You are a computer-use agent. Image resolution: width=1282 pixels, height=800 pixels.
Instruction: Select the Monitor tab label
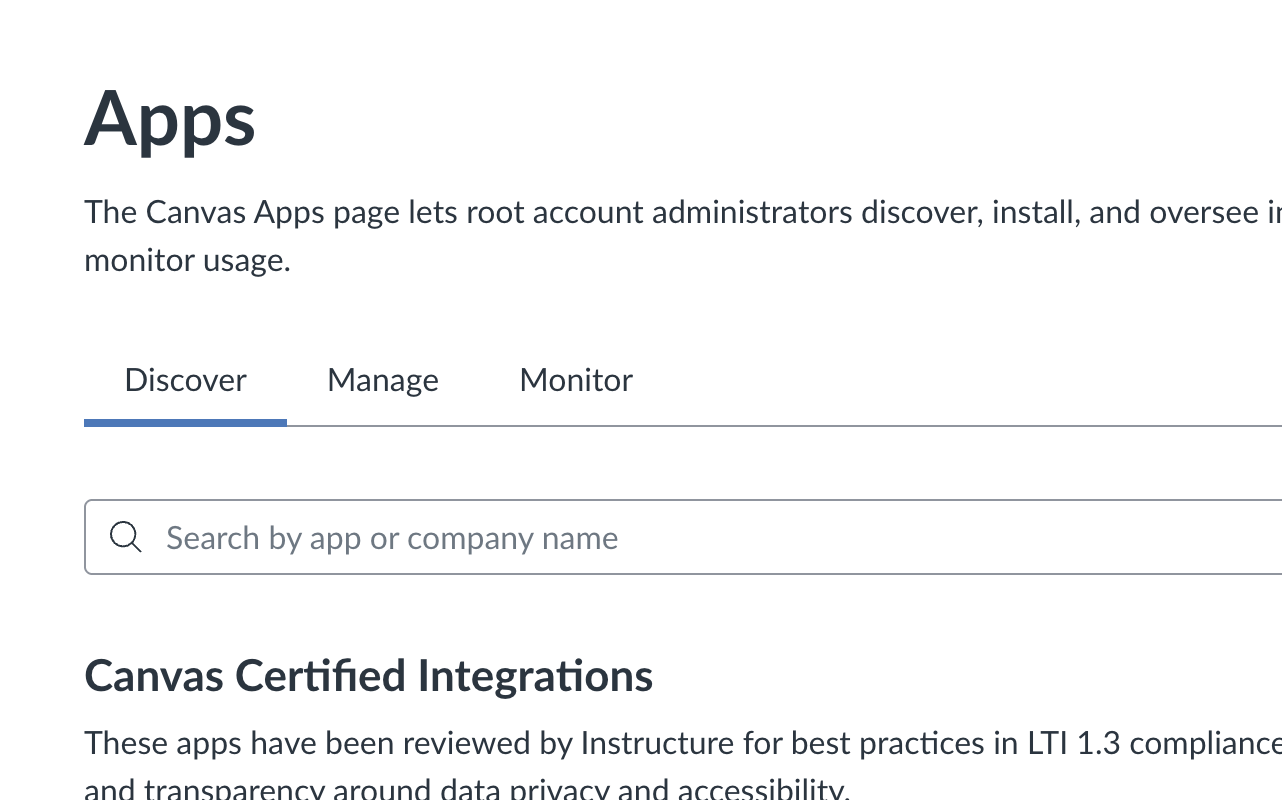click(x=575, y=380)
